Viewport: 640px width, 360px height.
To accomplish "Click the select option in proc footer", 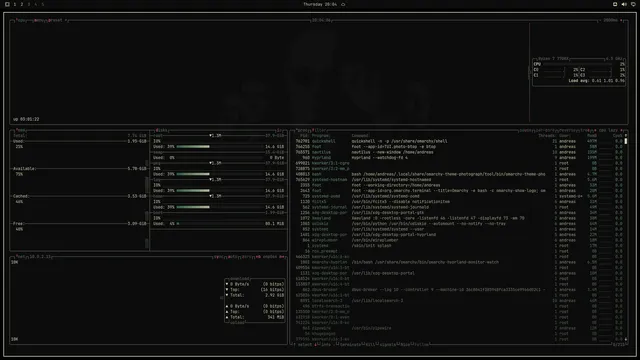I will pos(304,344).
